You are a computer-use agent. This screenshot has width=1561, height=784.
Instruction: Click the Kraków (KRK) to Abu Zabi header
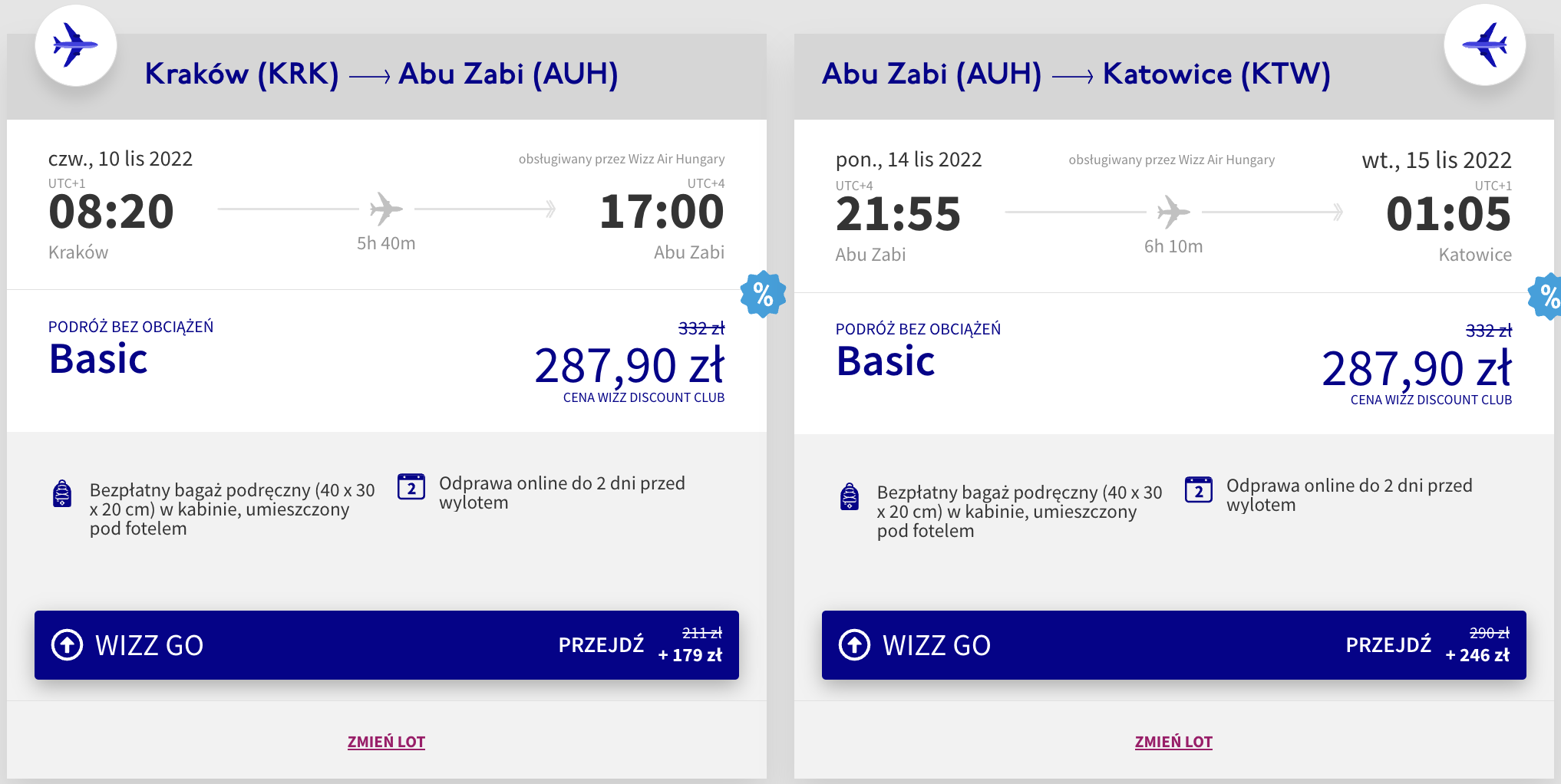coord(381,74)
